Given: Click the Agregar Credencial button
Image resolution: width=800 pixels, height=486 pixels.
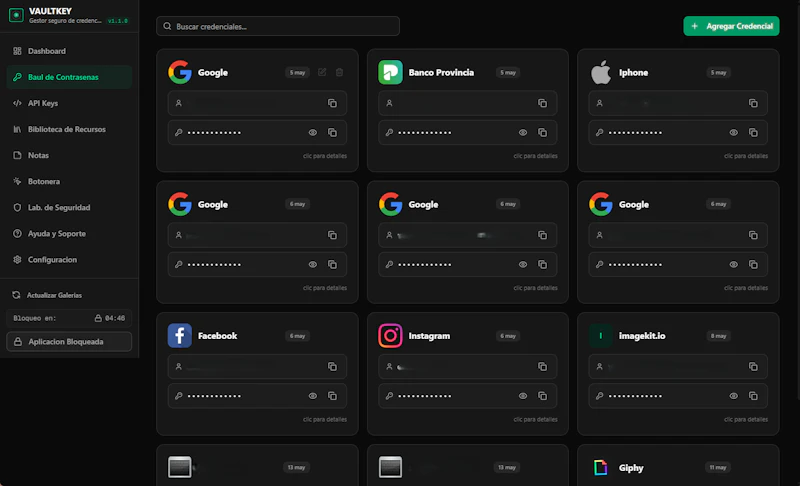Looking at the screenshot, I should click(x=731, y=26).
